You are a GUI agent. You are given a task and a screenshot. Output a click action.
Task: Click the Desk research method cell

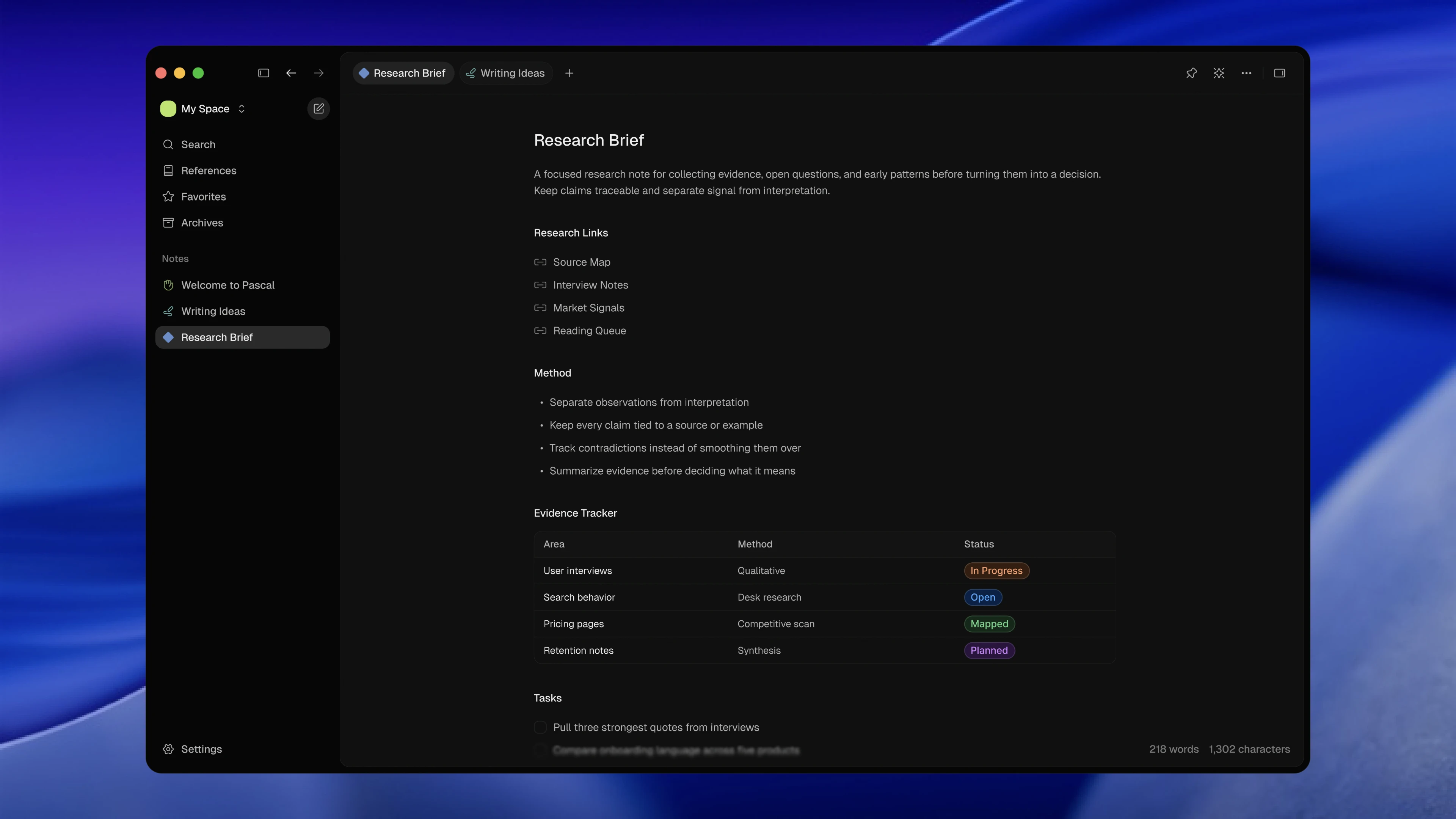coord(769,598)
